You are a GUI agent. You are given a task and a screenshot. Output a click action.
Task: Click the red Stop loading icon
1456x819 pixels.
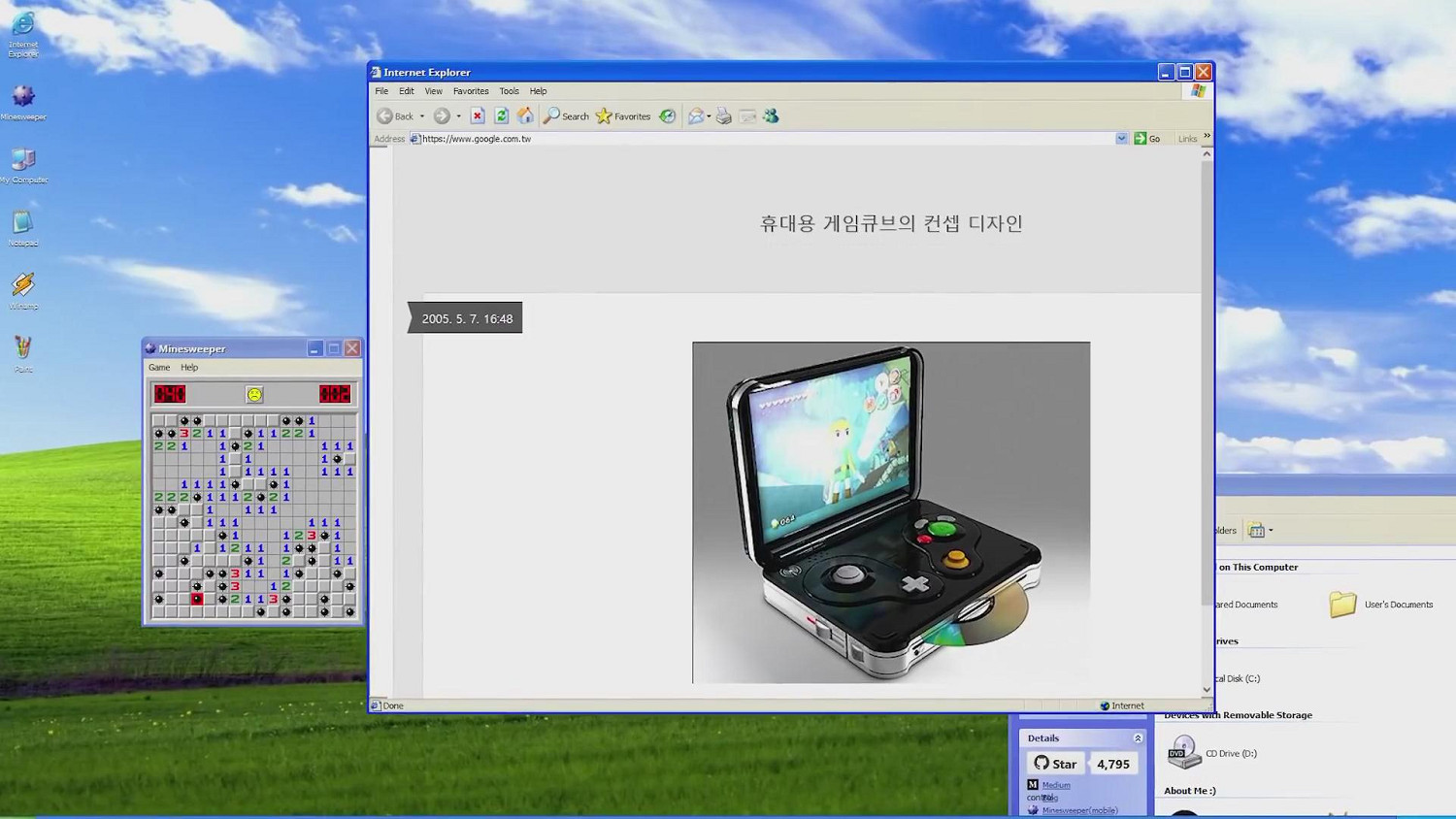click(477, 115)
